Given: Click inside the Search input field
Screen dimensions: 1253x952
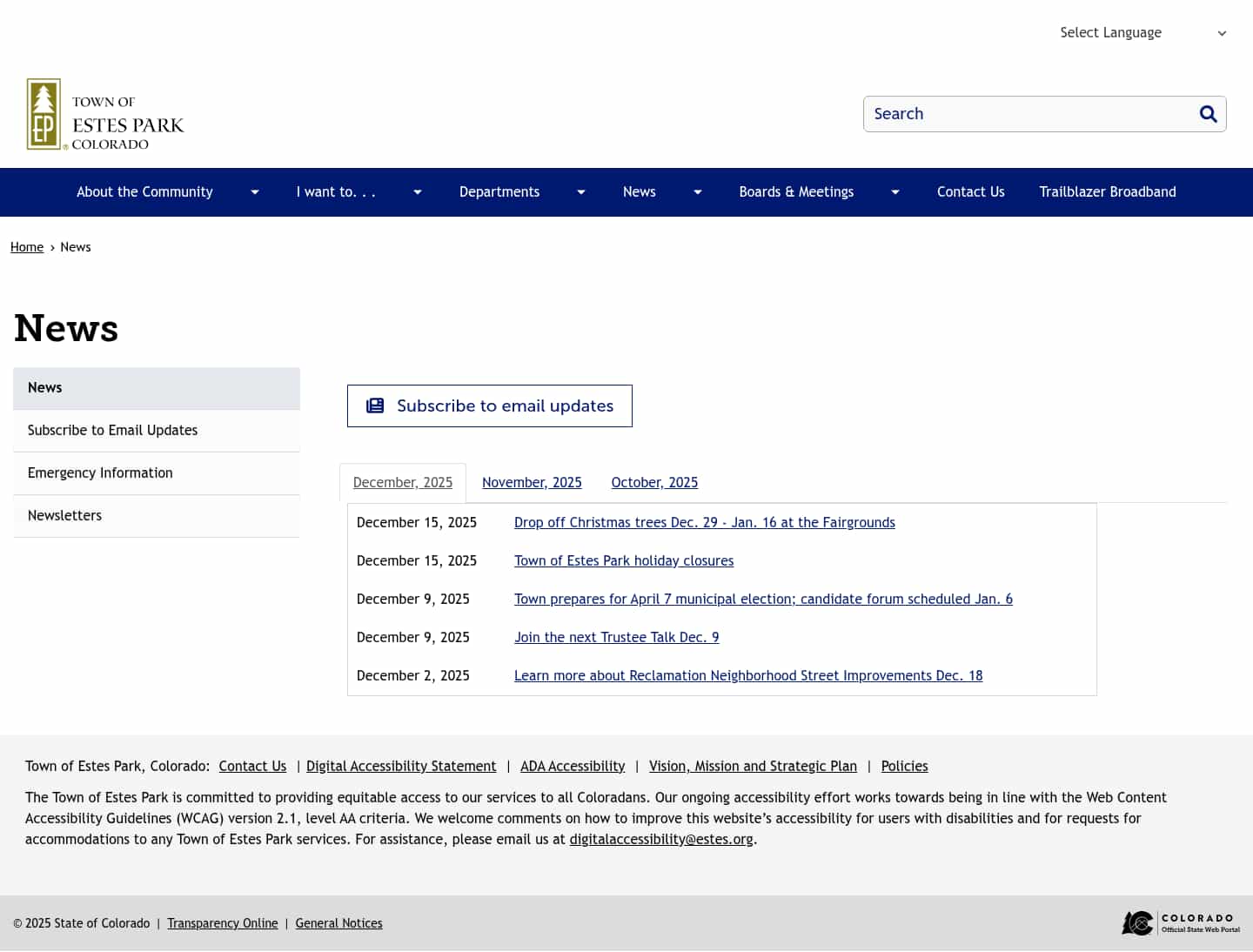Looking at the screenshot, I should coord(1001,113).
